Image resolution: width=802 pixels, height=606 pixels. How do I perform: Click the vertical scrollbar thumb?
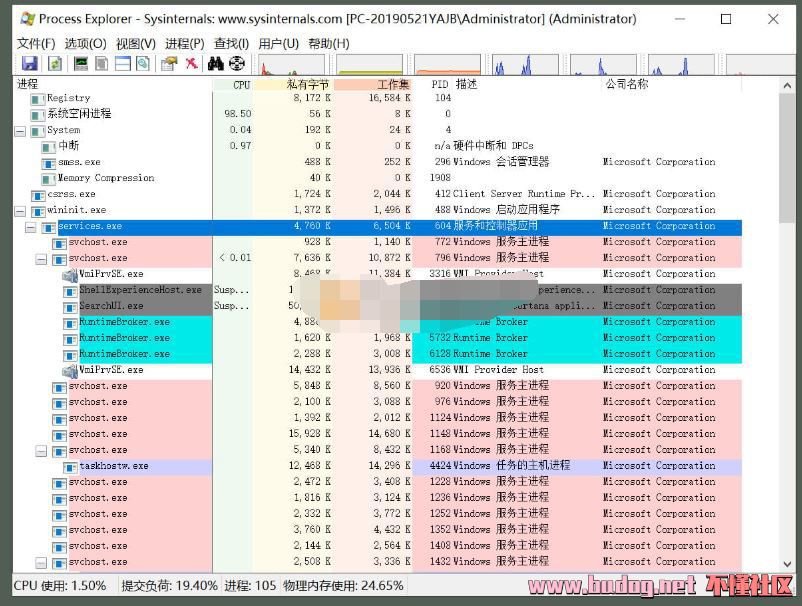click(787, 158)
